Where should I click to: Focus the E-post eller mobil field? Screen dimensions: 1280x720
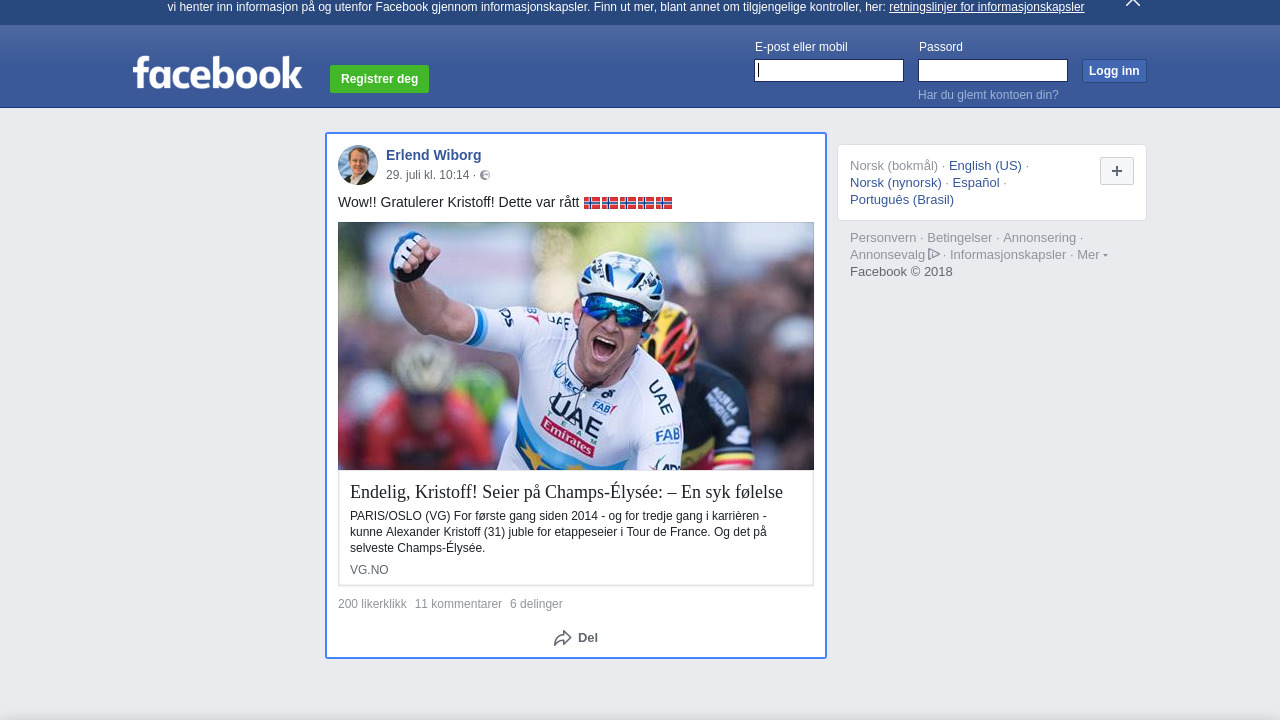(829, 70)
